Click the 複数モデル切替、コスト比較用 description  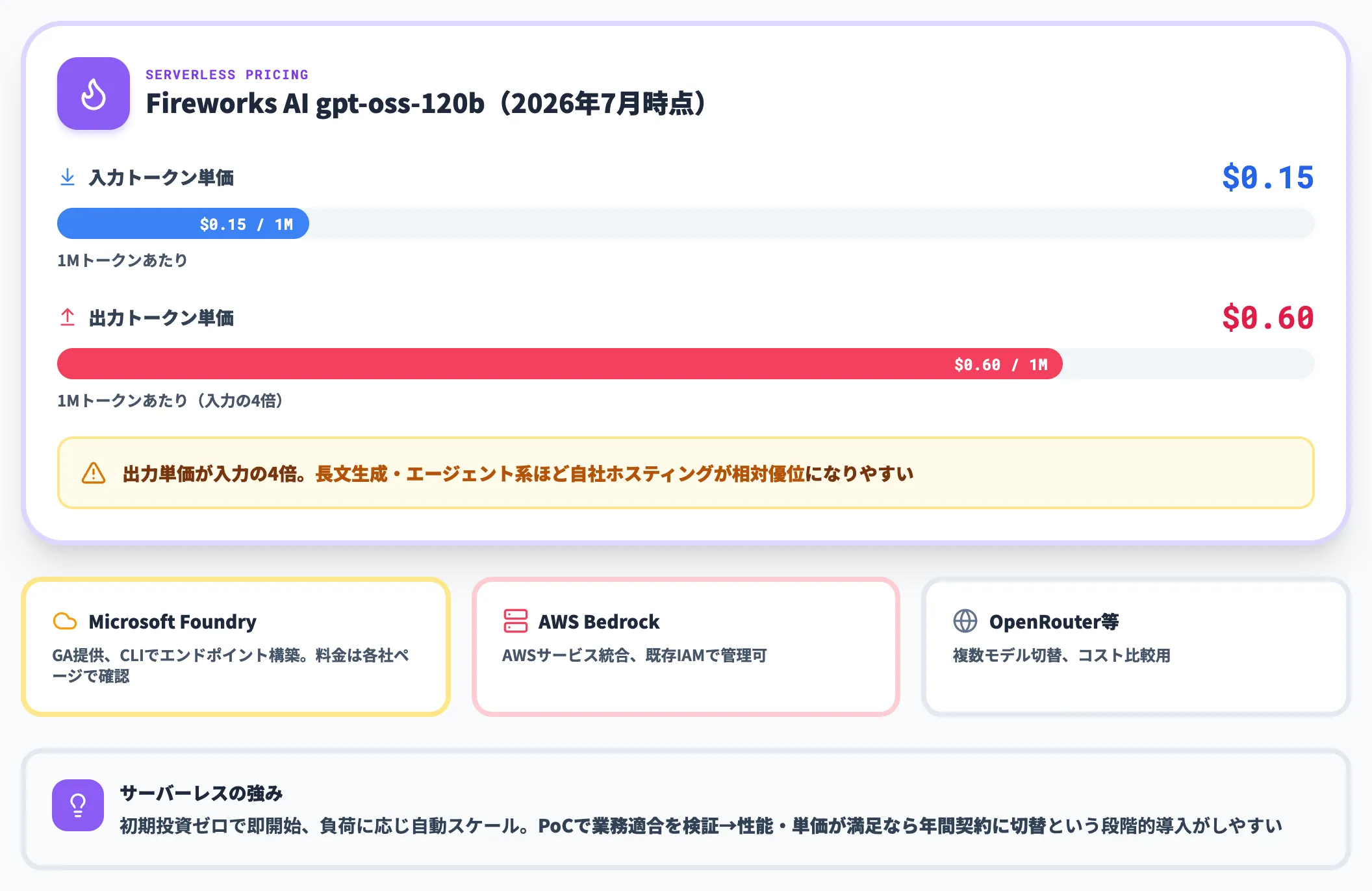[x=1061, y=655]
